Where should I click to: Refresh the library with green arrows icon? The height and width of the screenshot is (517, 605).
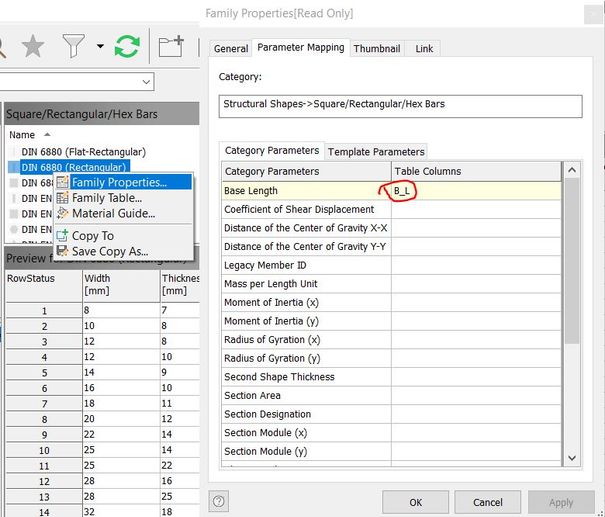point(127,46)
